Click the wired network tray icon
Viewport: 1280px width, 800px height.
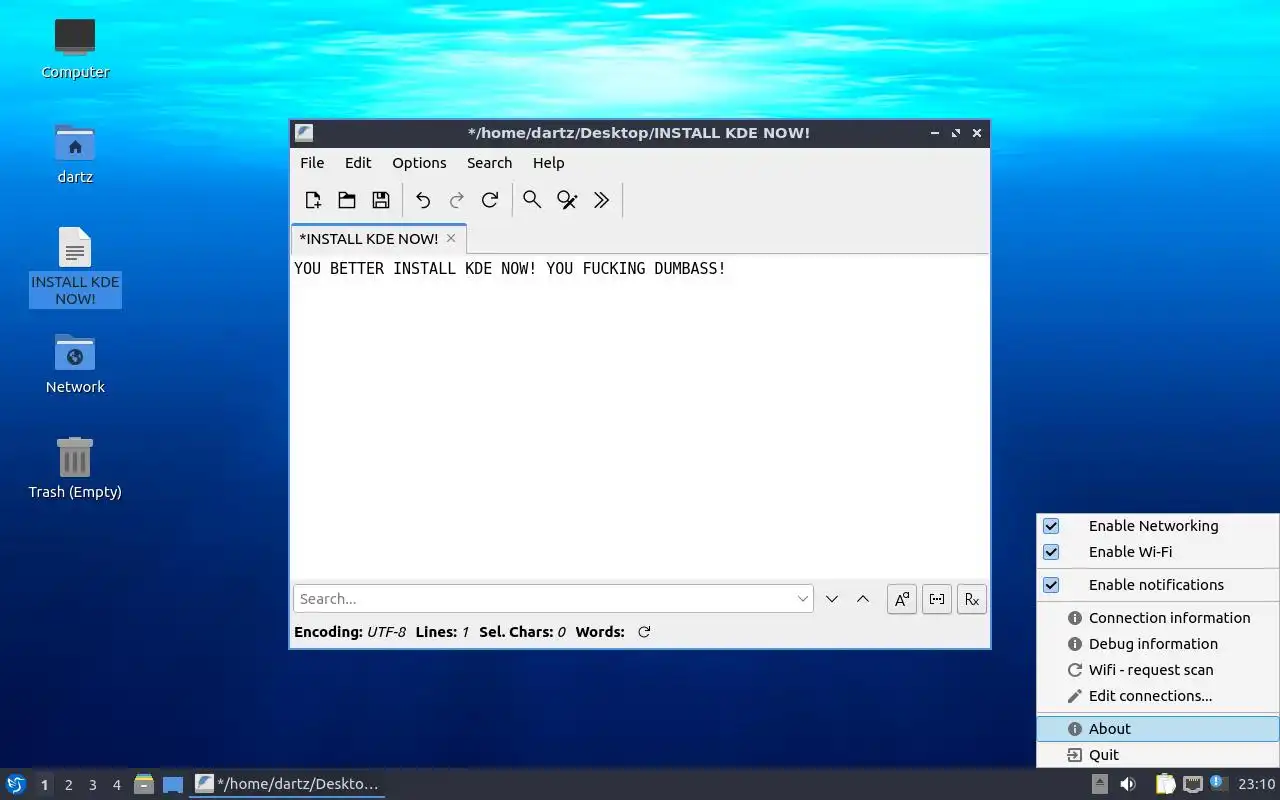(x=1192, y=784)
